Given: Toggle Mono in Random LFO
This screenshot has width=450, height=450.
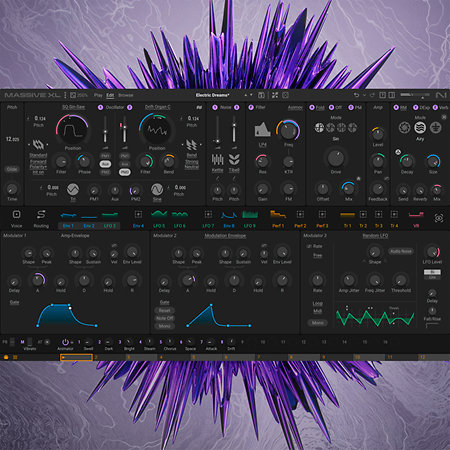Looking at the screenshot, I should (318, 323).
